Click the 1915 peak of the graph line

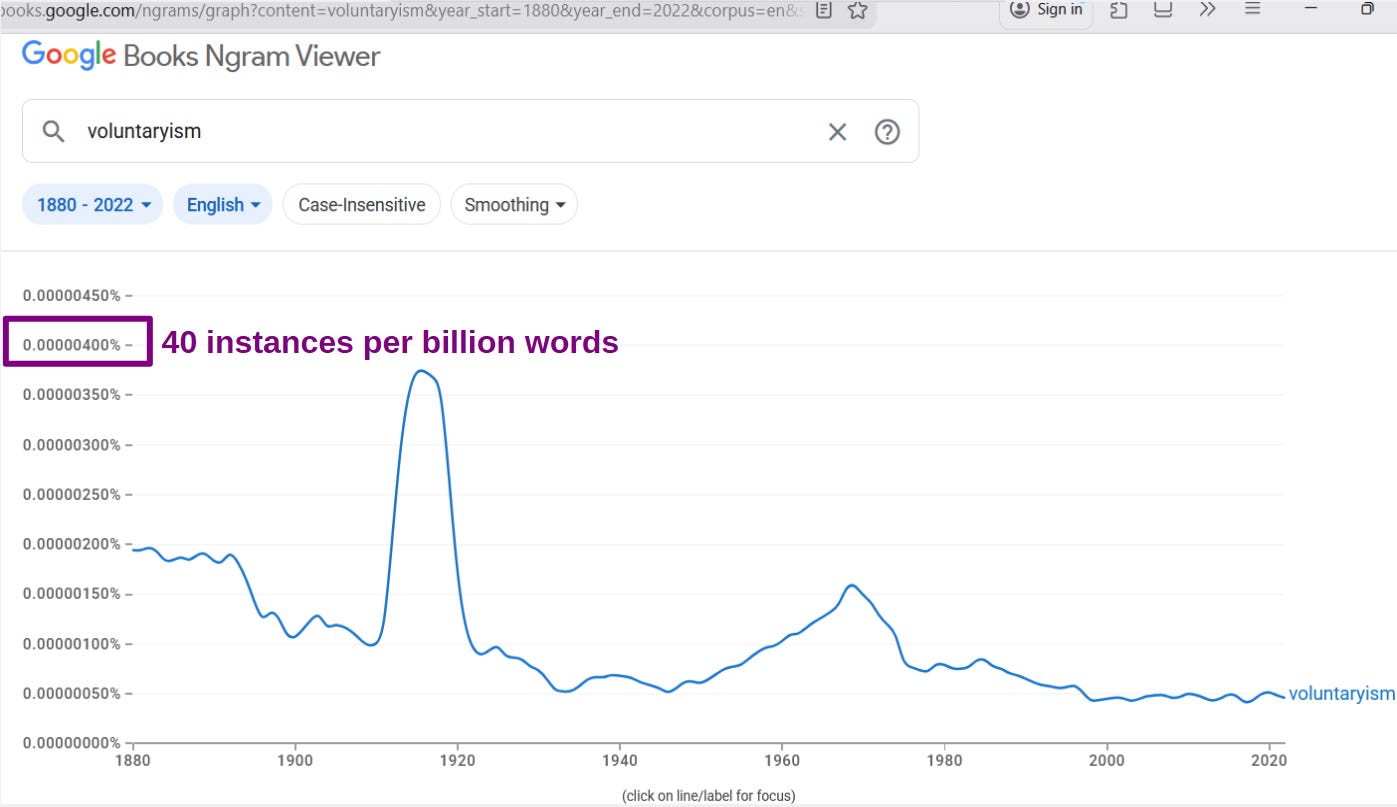click(422, 371)
